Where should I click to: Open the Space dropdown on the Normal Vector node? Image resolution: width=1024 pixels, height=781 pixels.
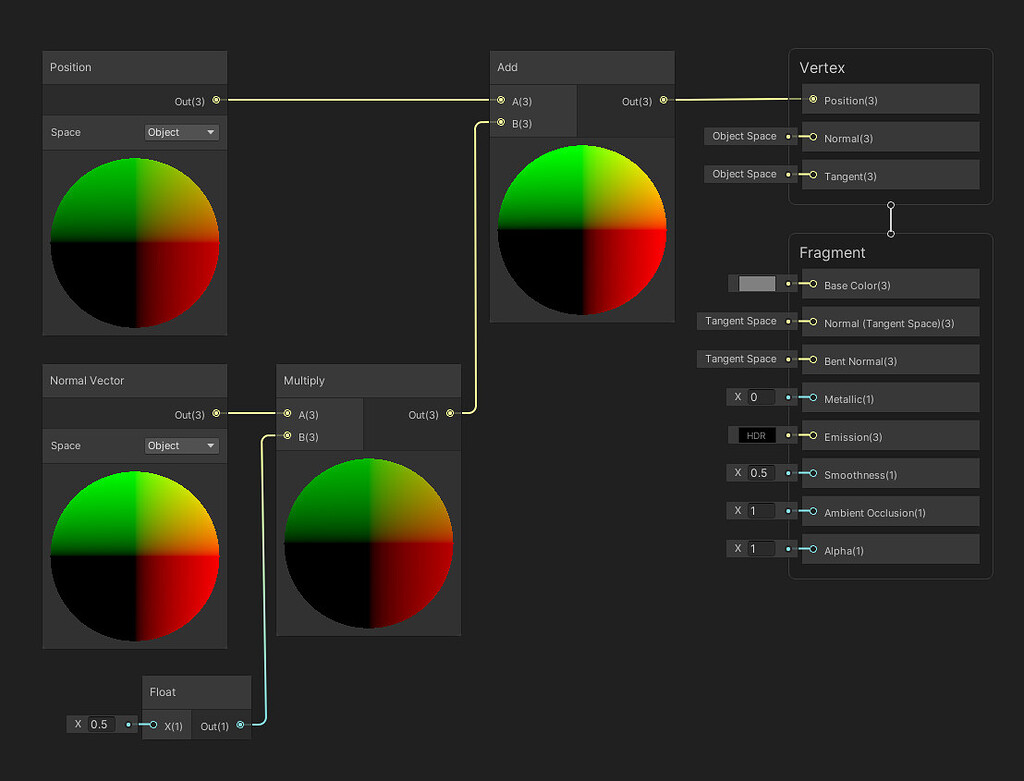[181, 445]
